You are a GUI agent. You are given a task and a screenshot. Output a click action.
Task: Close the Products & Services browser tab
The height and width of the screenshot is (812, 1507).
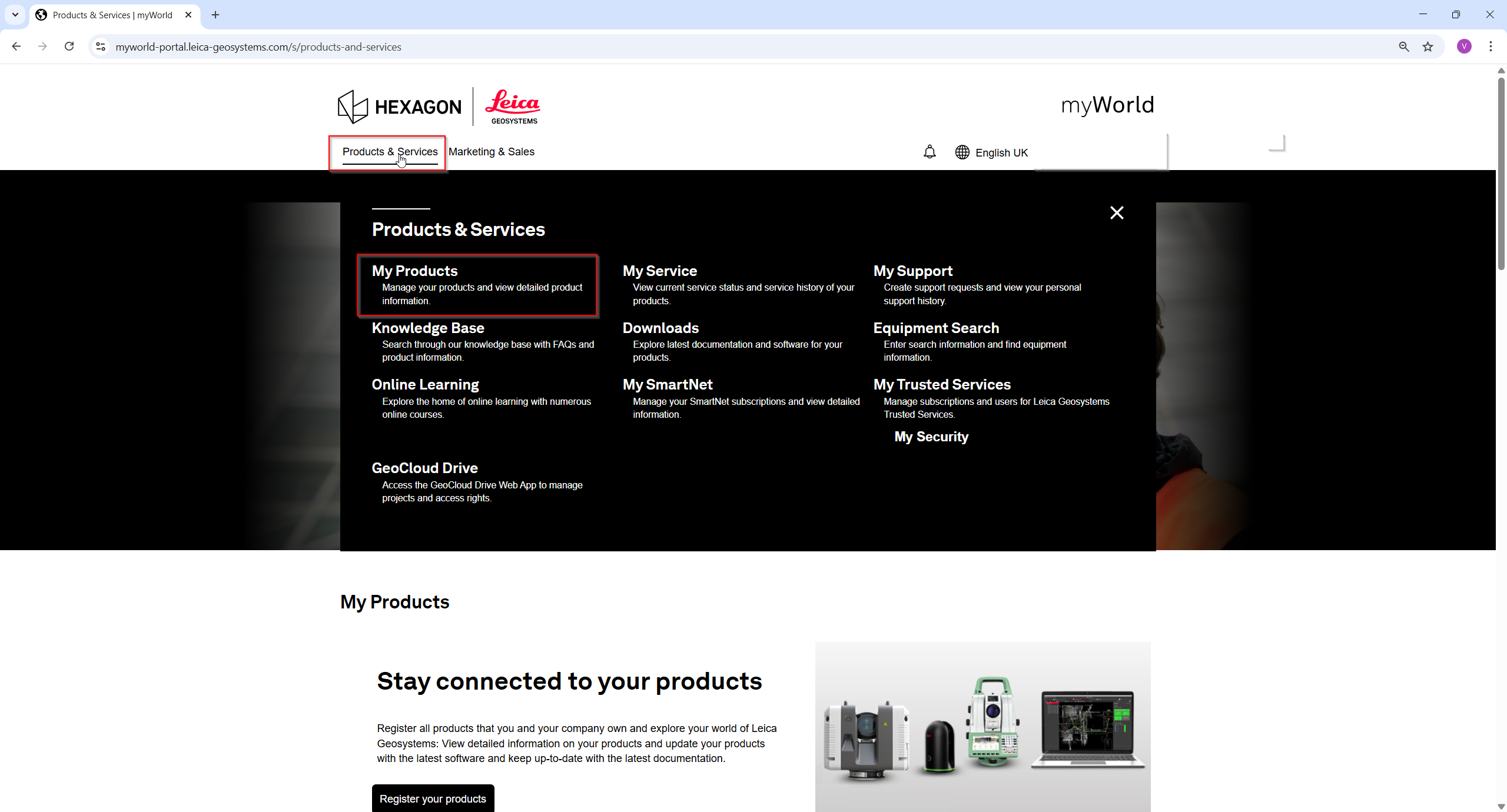coord(188,15)
